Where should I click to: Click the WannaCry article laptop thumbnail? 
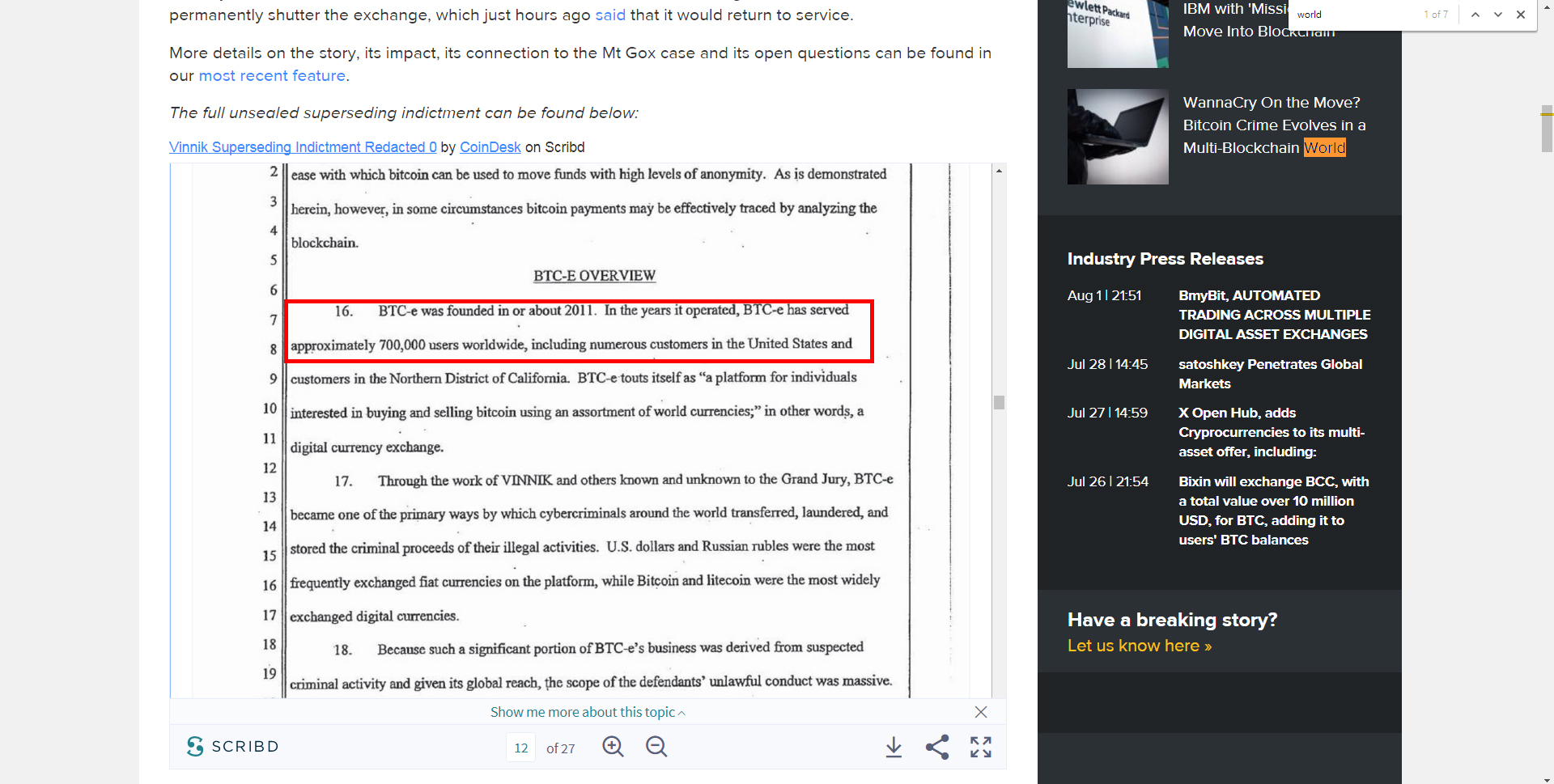pyautogui.click(x=1118, y=137)
